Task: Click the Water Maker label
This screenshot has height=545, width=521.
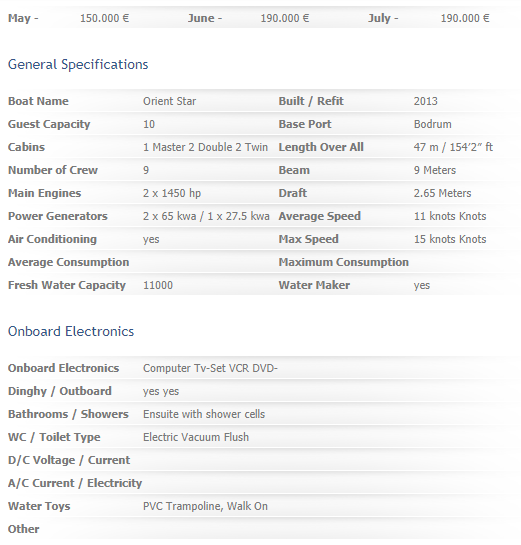Action: coord(314,285)
